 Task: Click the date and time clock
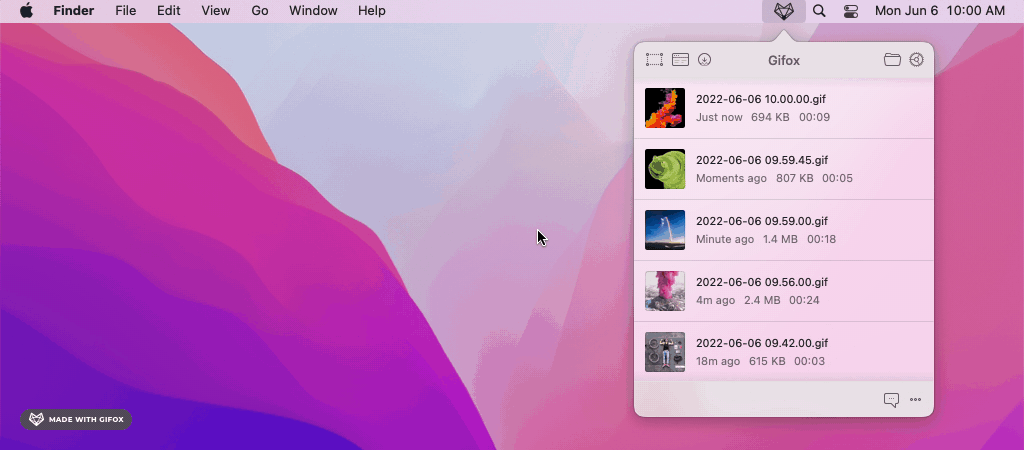tap(940, 11)
